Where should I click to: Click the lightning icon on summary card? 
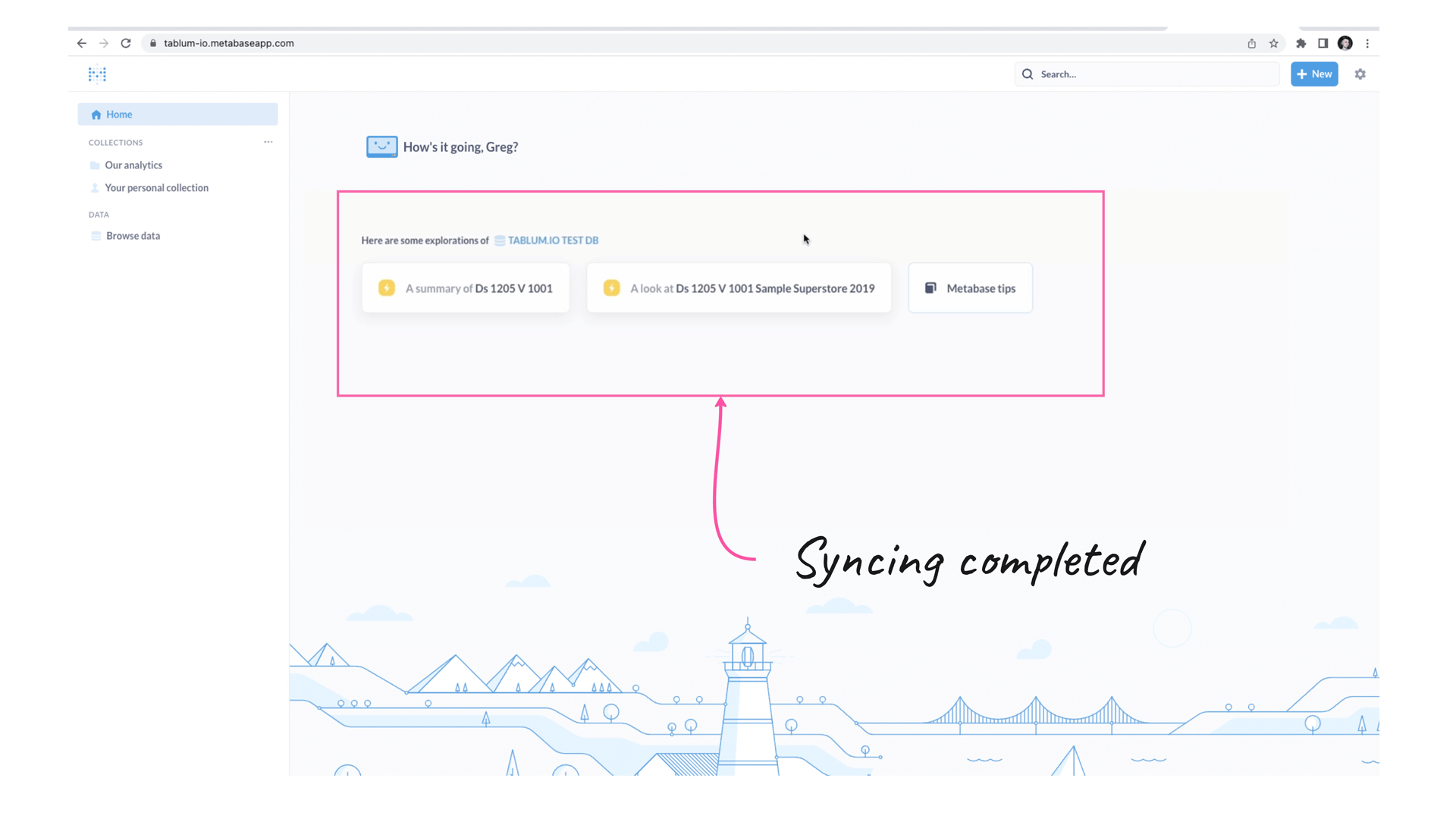[x=387, y=288]
